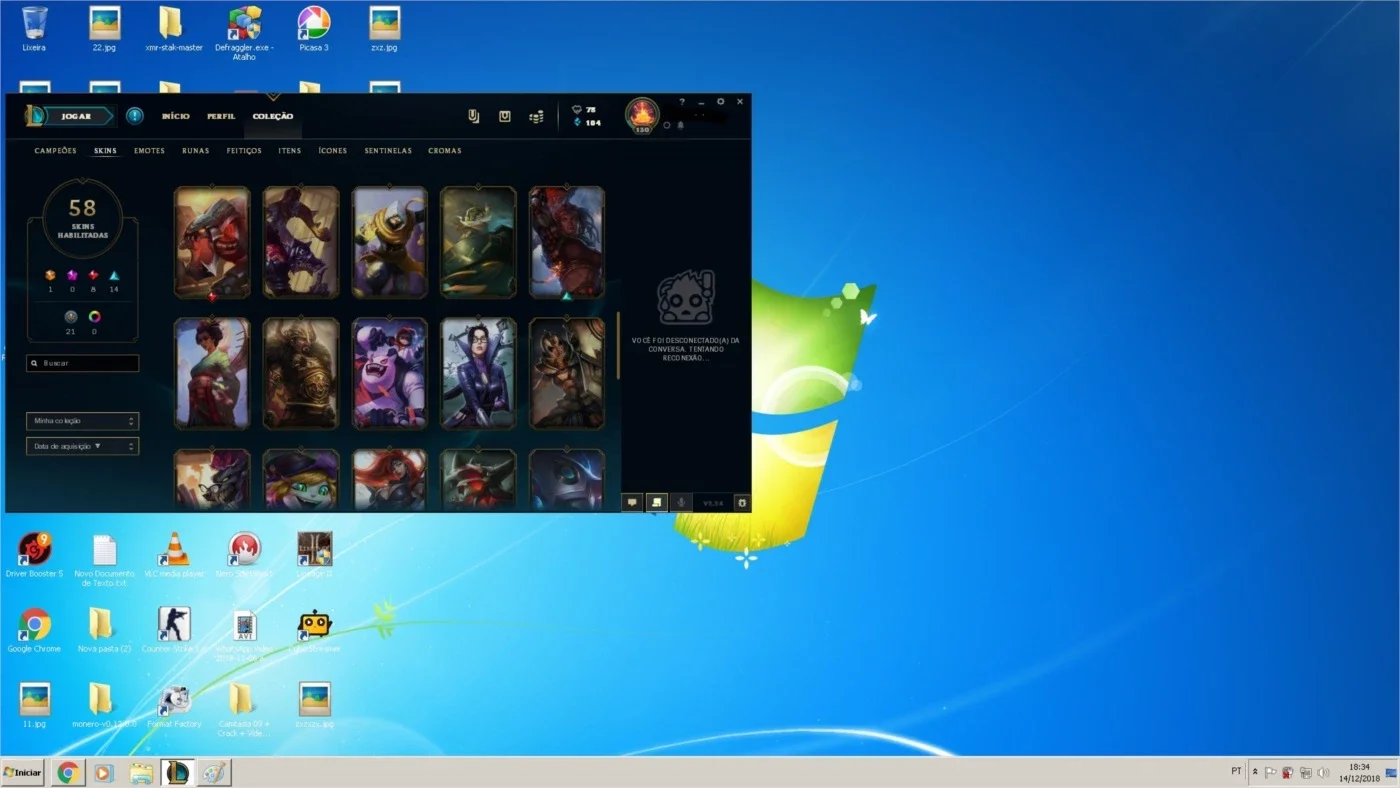The height and width of the screenshot is (788, 1400).
Task: Select "Novo Documento de Texto.txt" file
Action: point(104,560)
